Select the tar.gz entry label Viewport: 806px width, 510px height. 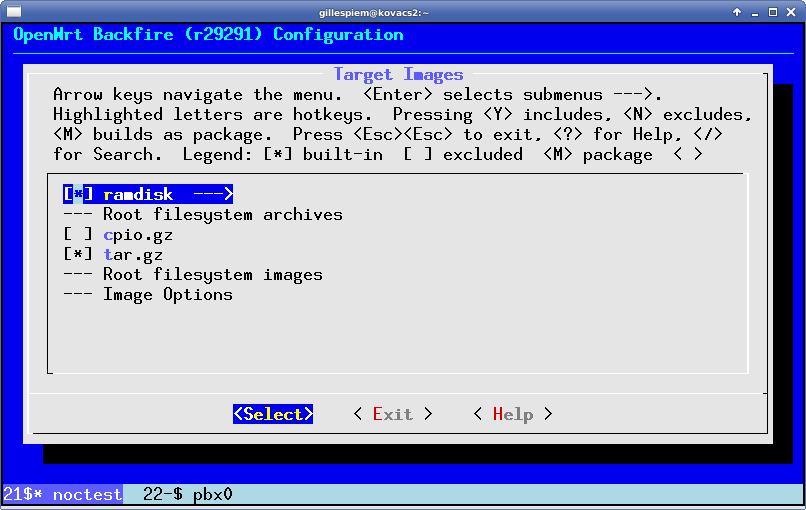pyautogui.click(x=133, y=254)
